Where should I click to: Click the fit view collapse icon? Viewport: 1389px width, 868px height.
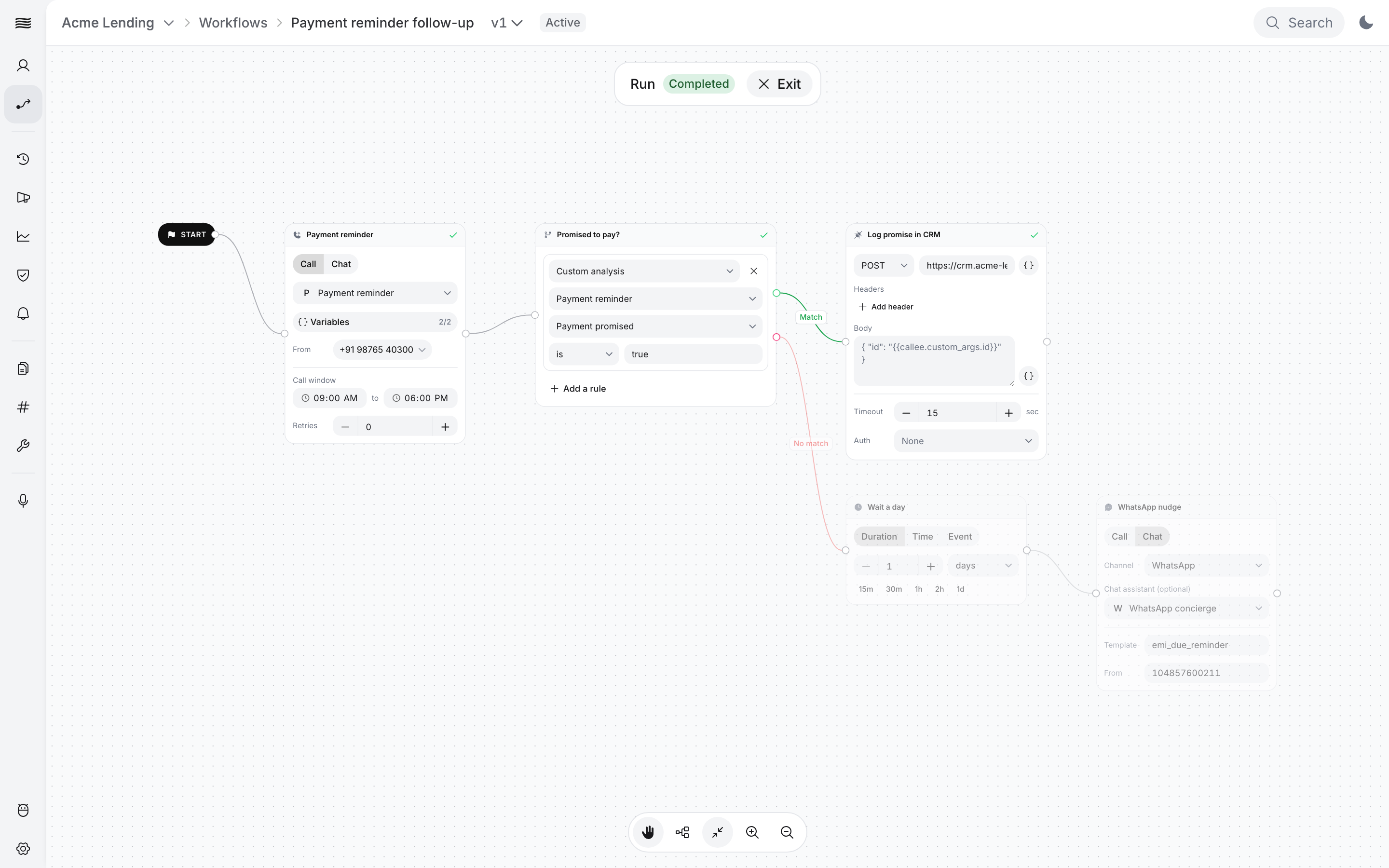click(718, 832)
